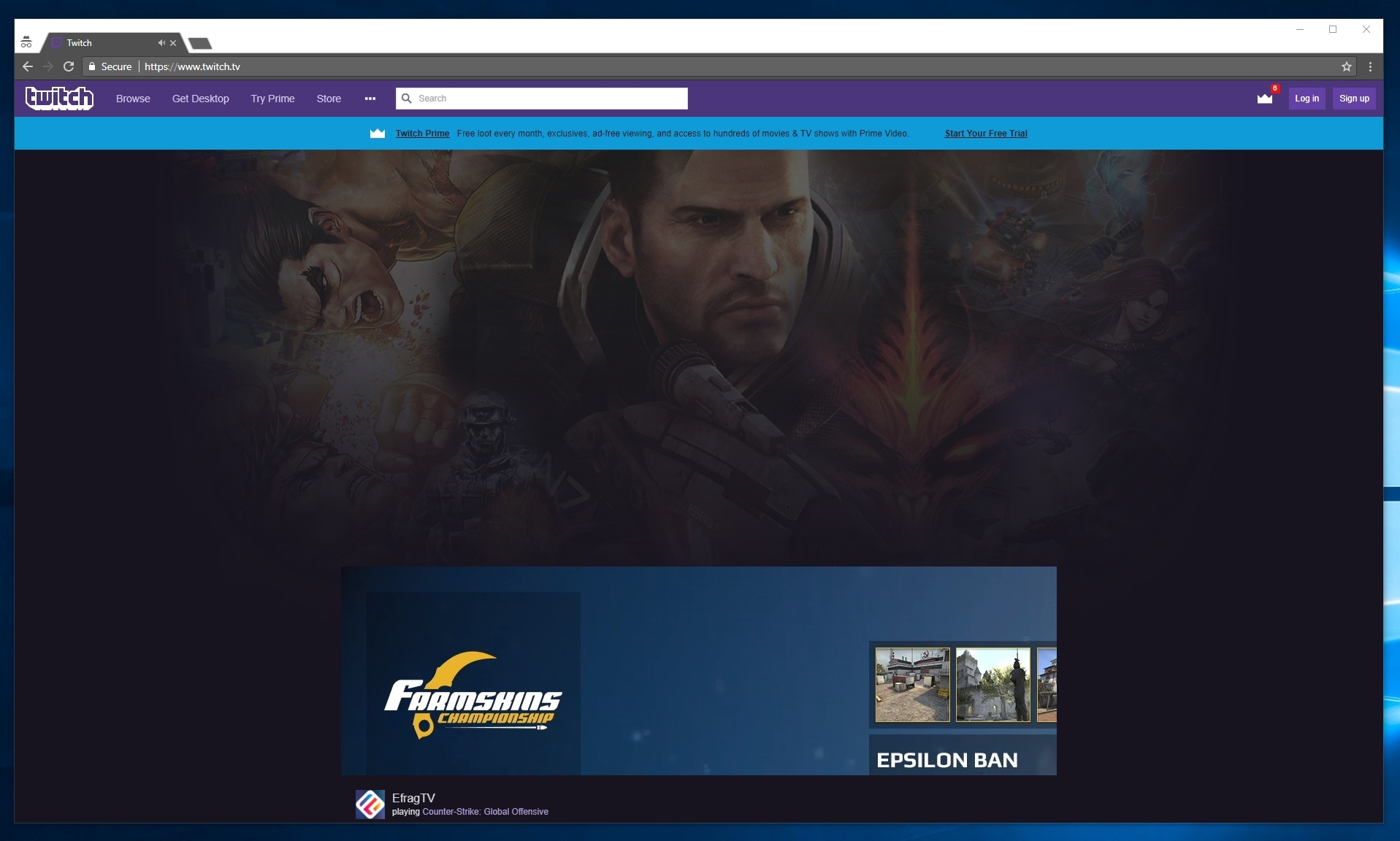The width and height of the screenshot is (1400, 841).
Task: Reload the Twitch page
Action: click(69, 66)
